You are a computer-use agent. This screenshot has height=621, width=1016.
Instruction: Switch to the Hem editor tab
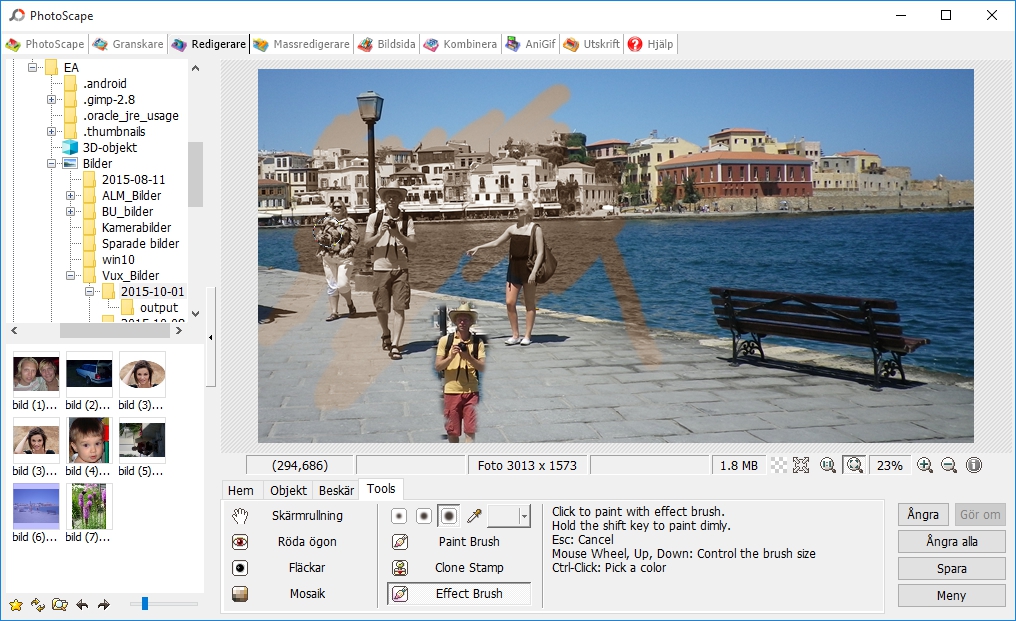[241, 491]
